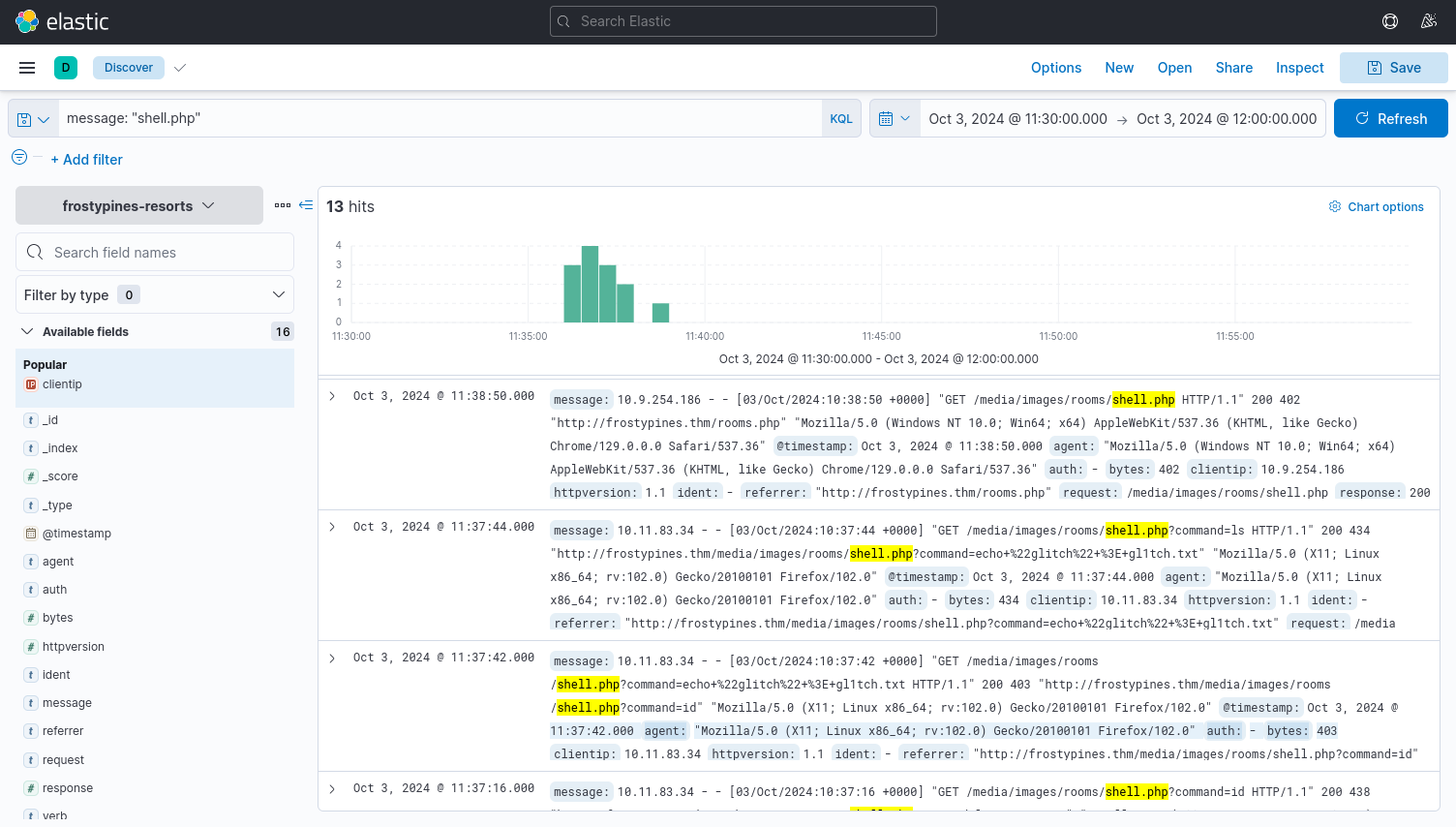1456x827 pixels.
Task: Click the Refresh button
Action: pos(1391,118)
